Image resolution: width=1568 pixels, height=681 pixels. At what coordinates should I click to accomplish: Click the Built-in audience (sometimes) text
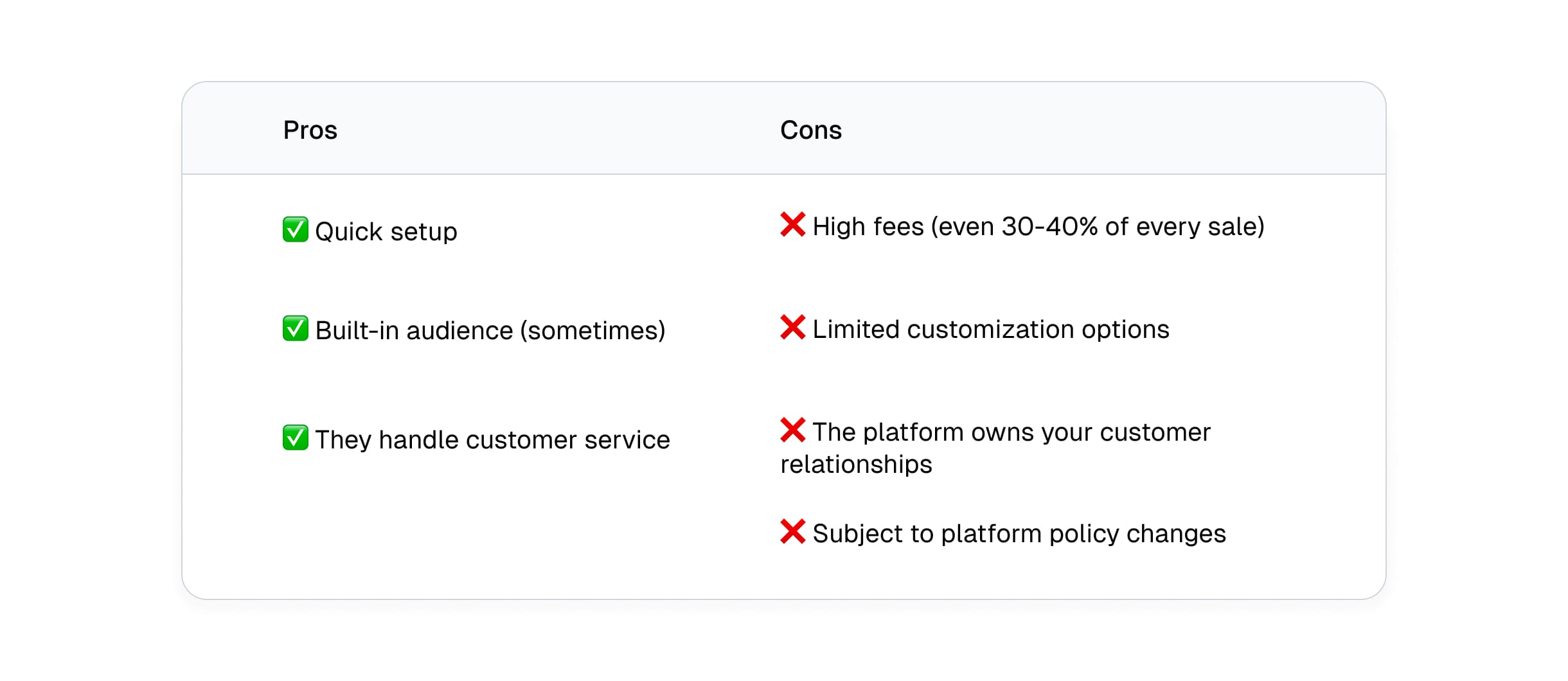click(490, 331)
